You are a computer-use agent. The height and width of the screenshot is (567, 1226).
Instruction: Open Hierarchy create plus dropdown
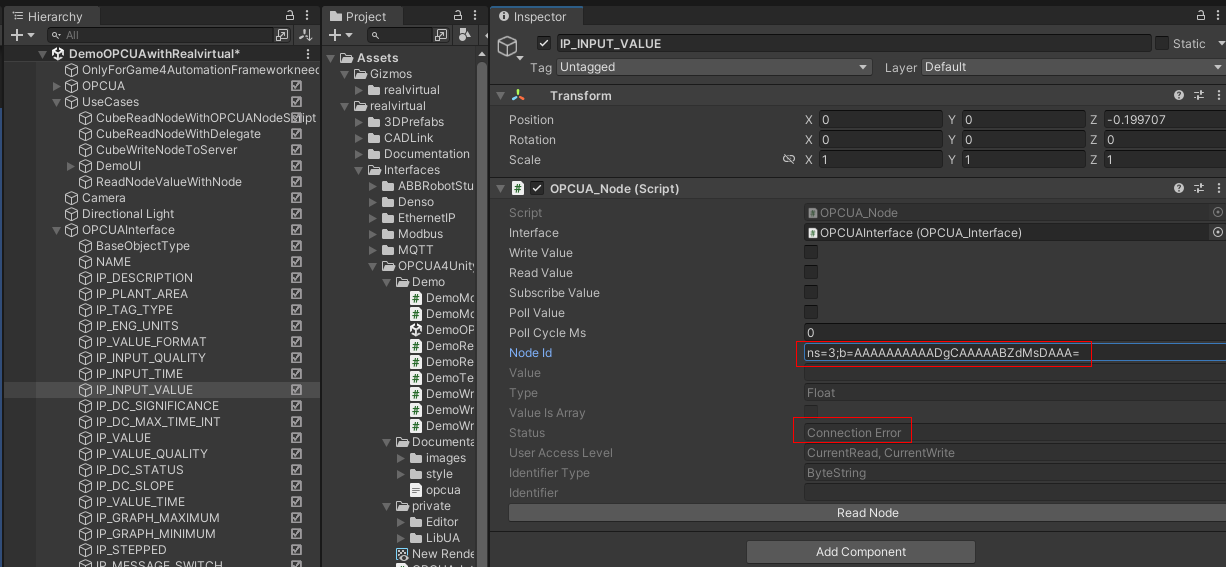tap(20, 35)
